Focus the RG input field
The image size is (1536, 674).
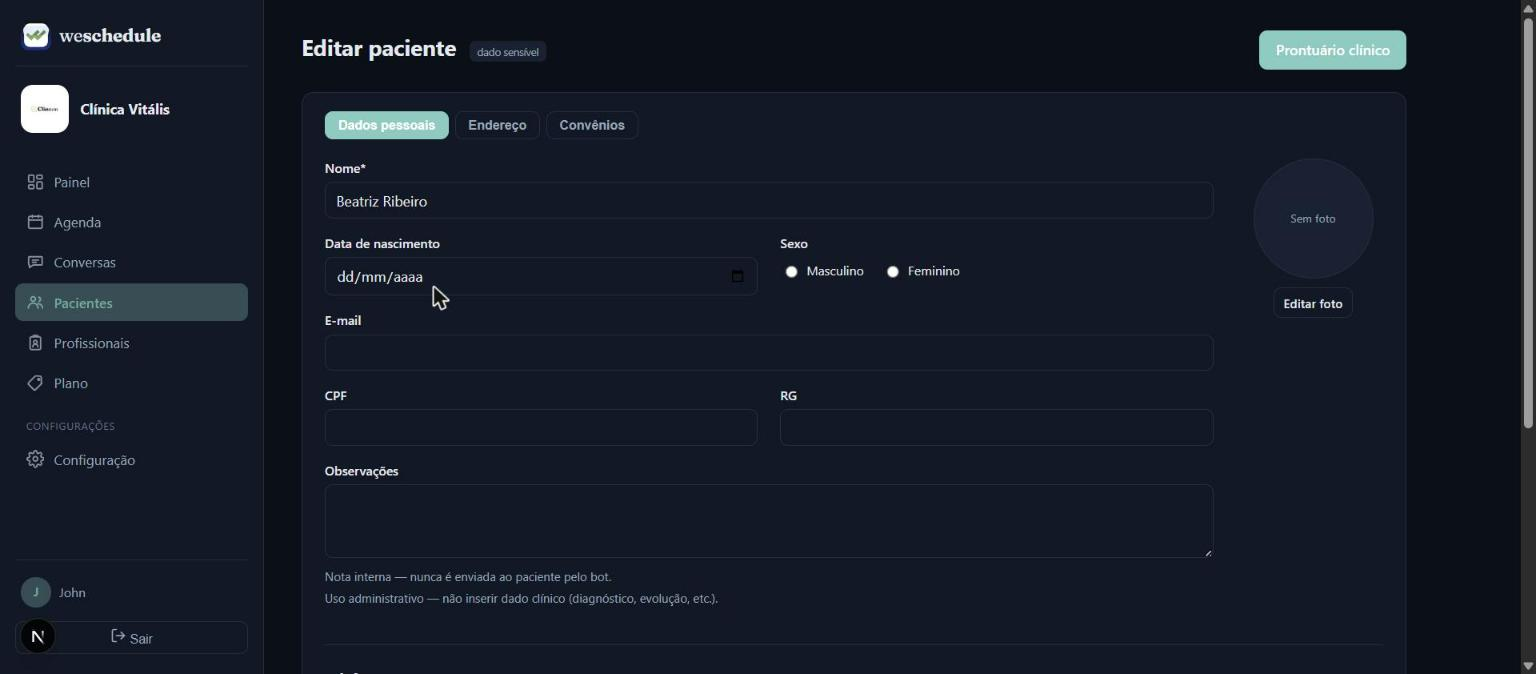pos(997,427)
